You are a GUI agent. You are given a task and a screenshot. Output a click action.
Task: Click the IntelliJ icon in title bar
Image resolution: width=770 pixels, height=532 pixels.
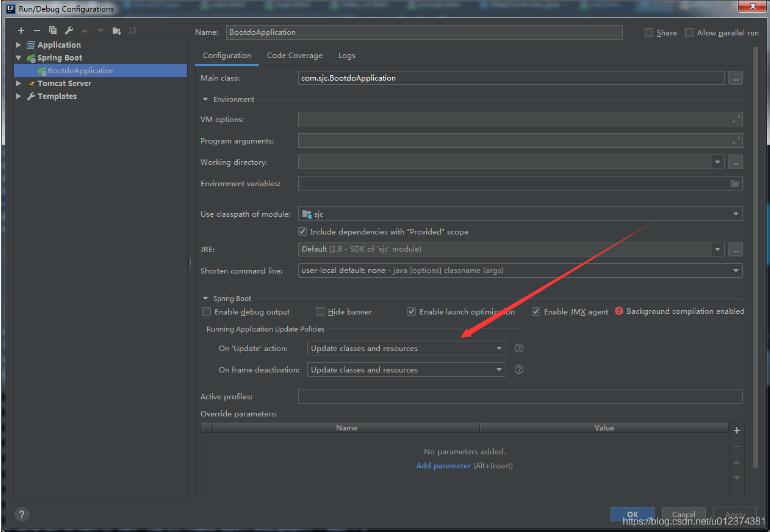[x=11, y=8]
